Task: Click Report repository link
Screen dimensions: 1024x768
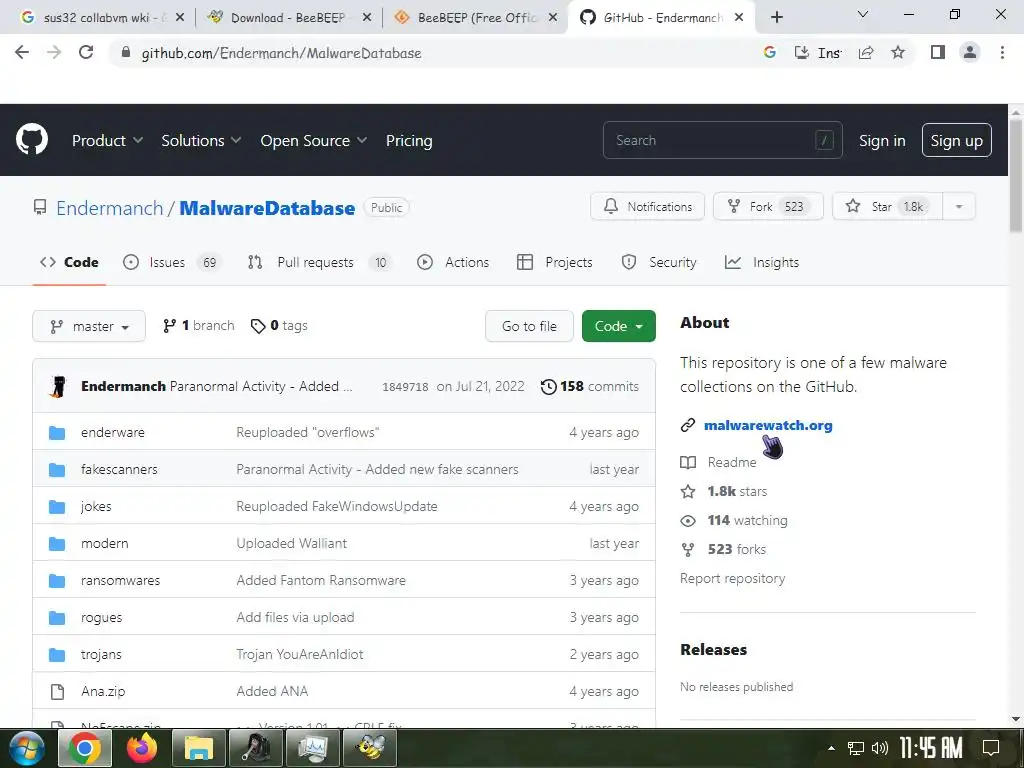Action: (732, 578)
